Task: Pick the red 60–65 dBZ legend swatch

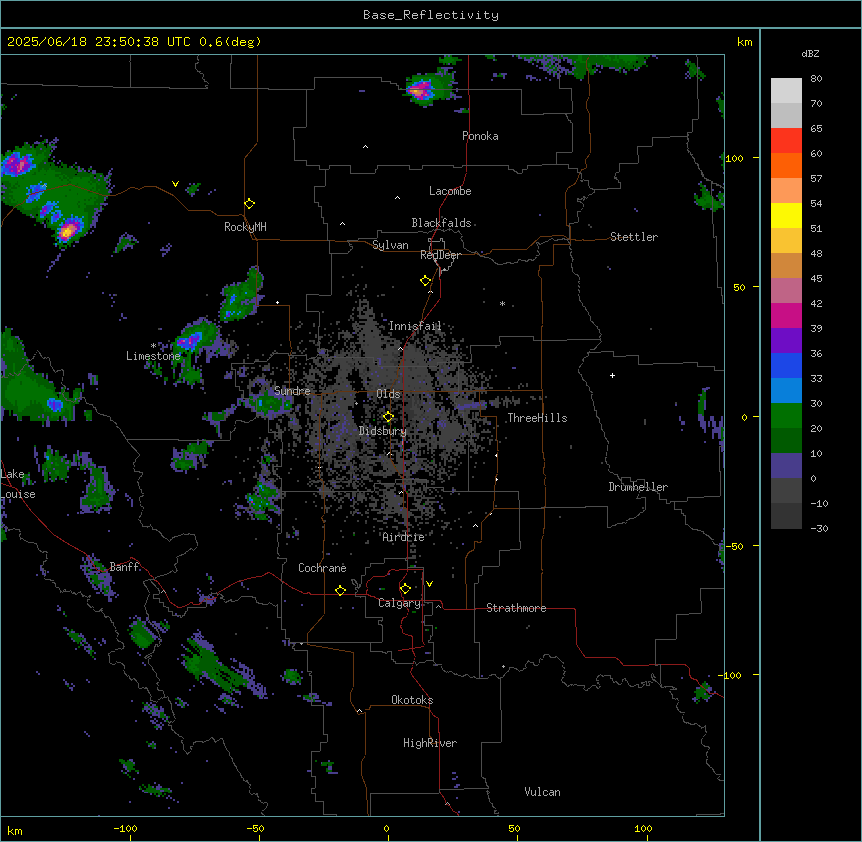Action: tap(786, 141)
